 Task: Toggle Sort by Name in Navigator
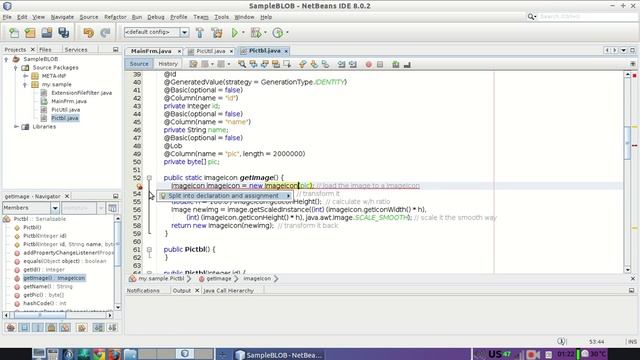[x=98, y=327]
